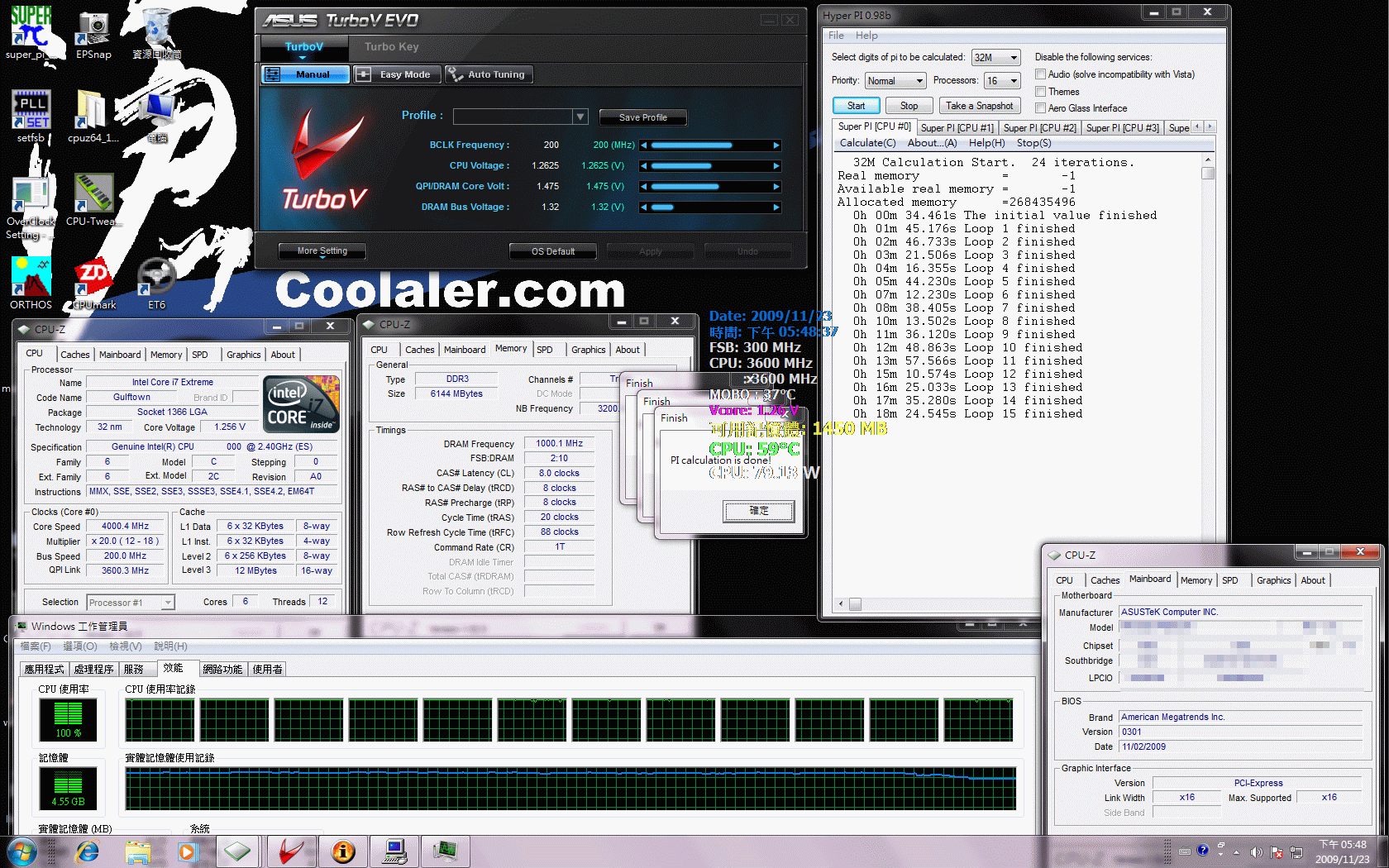
Task: Click Save Profile in TurboV
Action: 642,117
